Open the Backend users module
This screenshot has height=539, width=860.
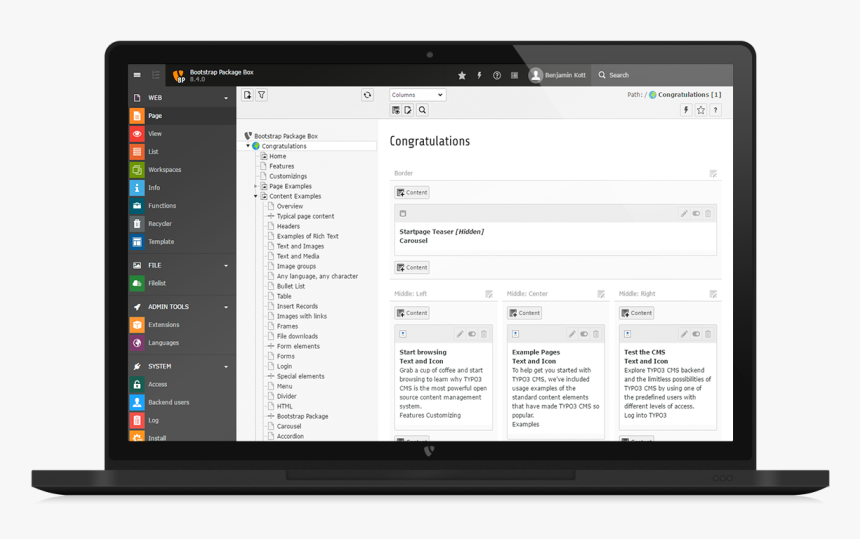(182, 402)
